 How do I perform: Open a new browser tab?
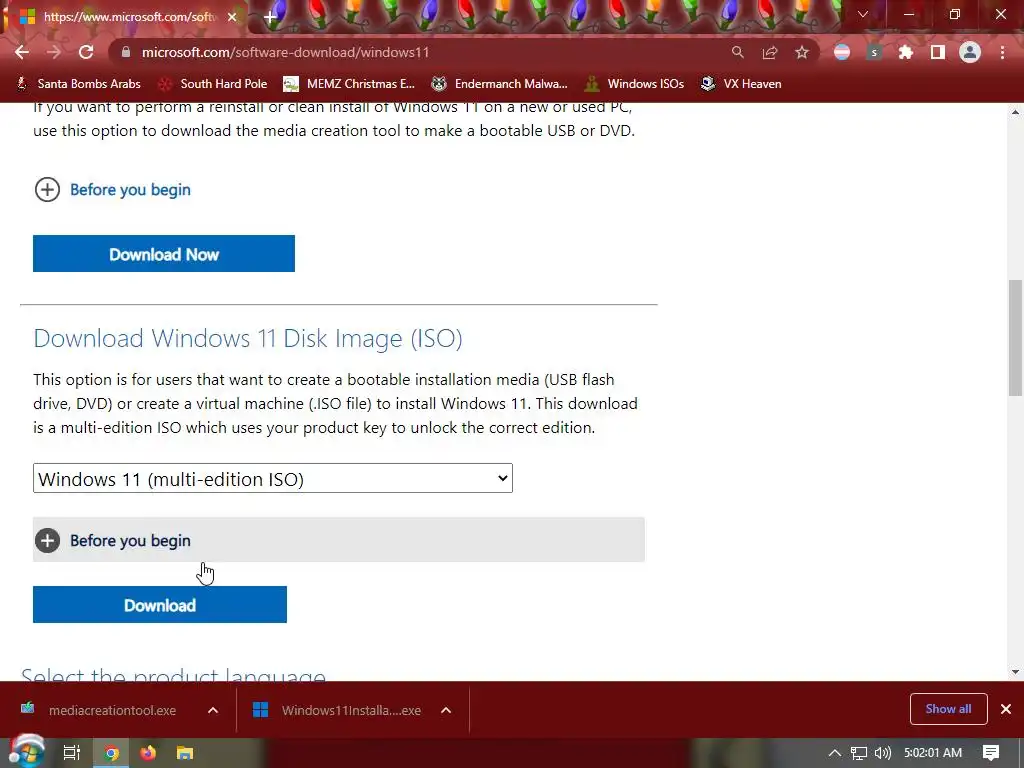[270, 17]
